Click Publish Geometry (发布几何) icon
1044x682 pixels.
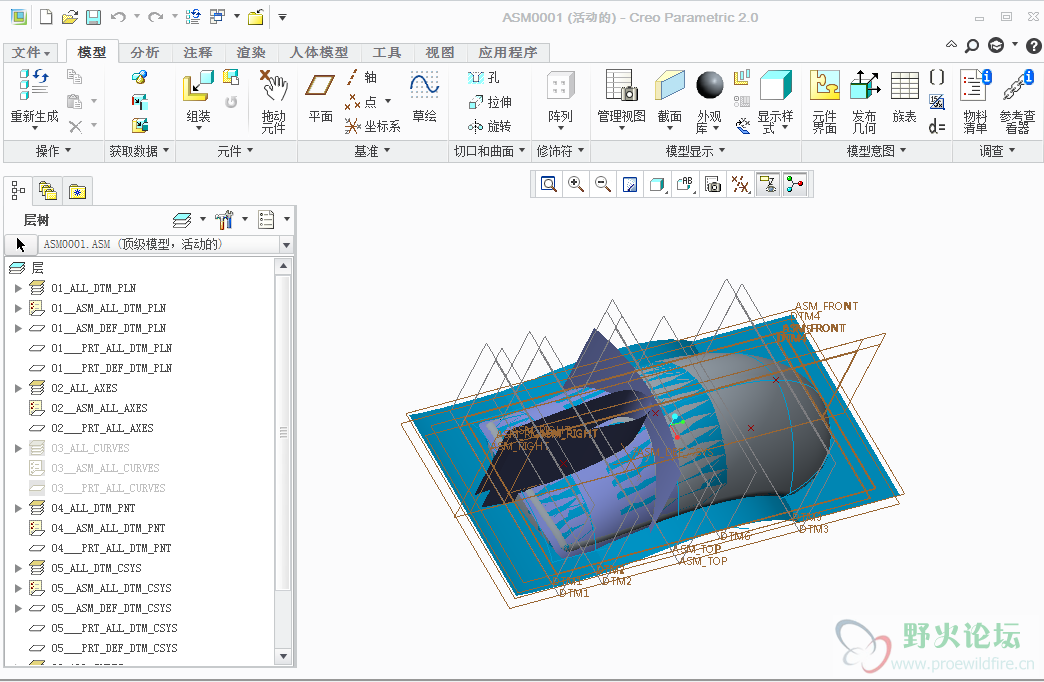click(x=865, y=86)
